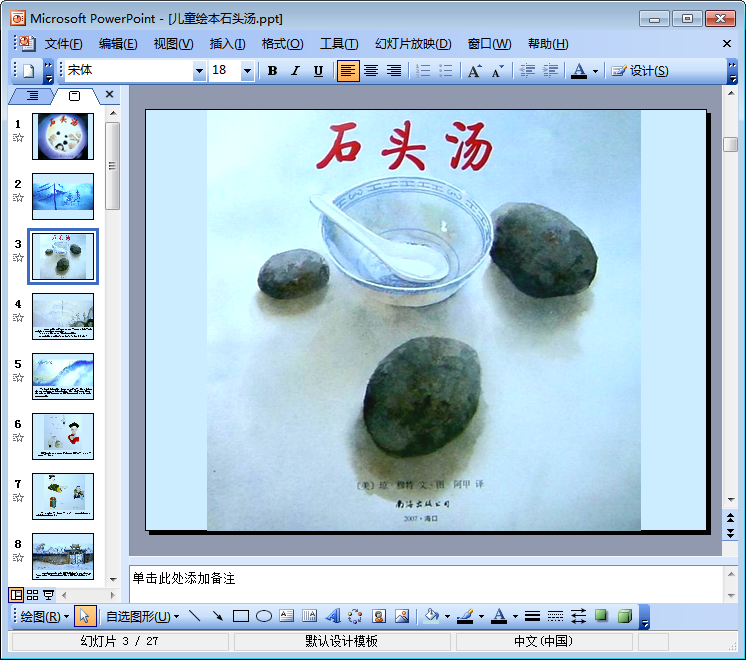Create a new blank presentation
Image resolution: width=746 pixels, height=660 pixels.
tap(29, 71)
